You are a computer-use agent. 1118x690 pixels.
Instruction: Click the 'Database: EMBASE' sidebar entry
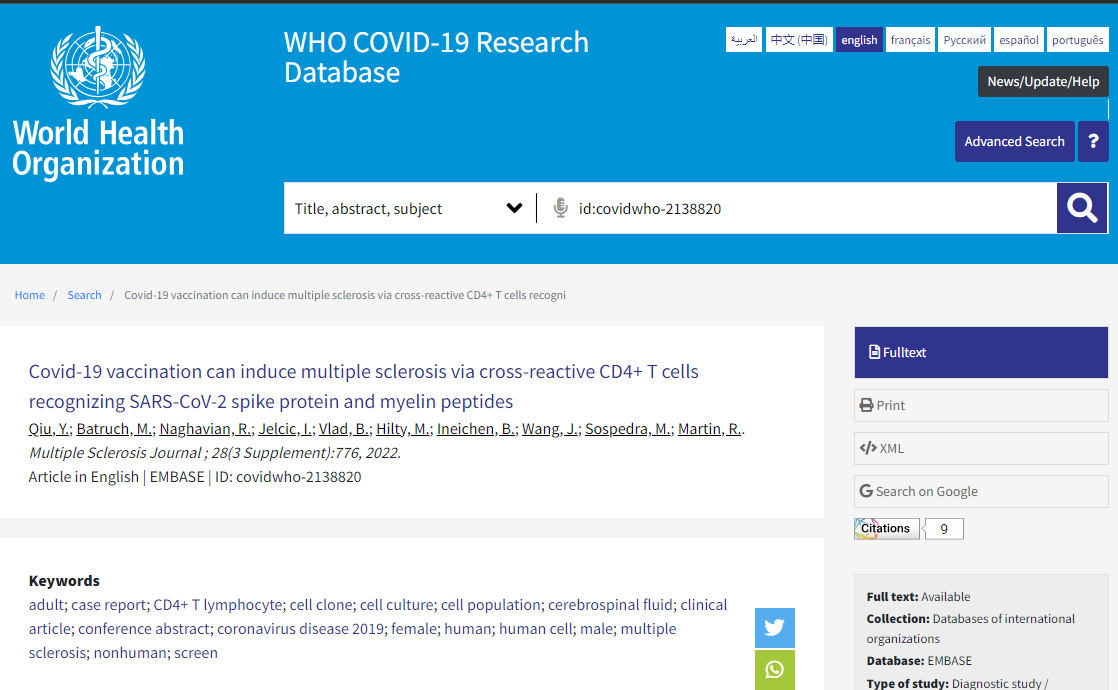point(919,661)
